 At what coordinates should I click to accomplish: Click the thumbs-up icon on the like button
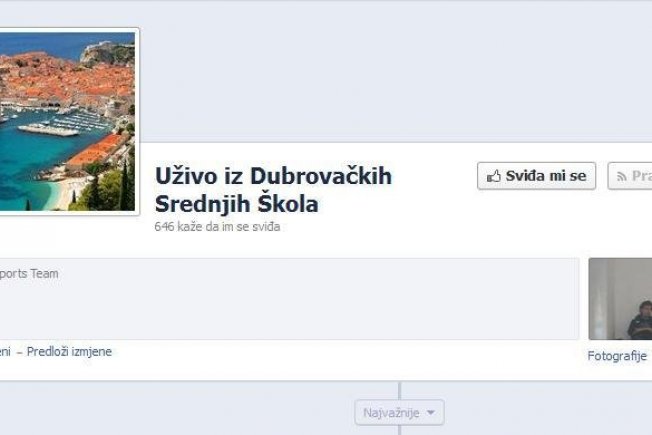[494, 176]
